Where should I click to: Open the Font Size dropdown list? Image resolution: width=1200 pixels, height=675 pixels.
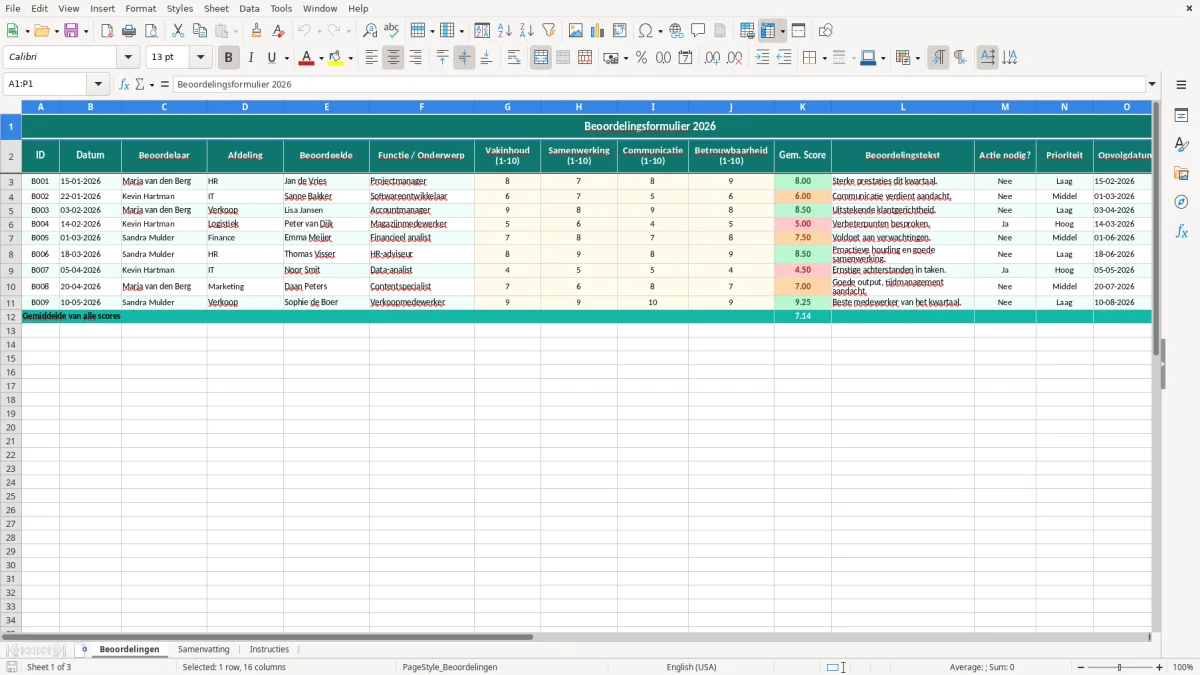[x=200, y=58]
